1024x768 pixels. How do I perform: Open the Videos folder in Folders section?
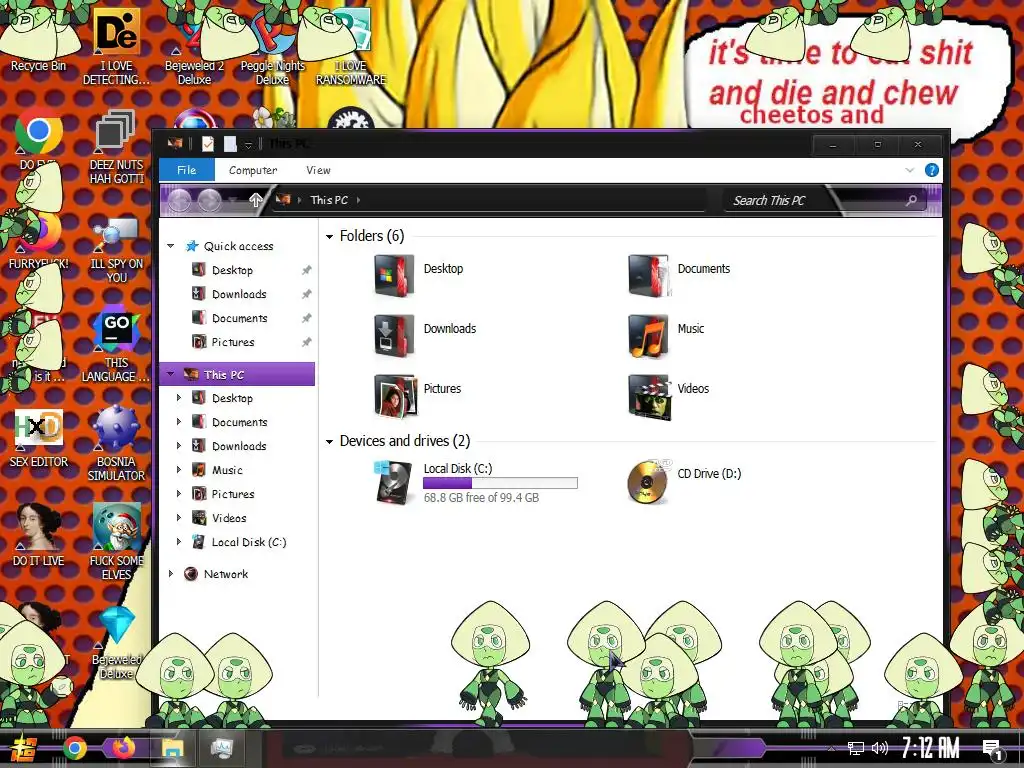pos(648,396)
